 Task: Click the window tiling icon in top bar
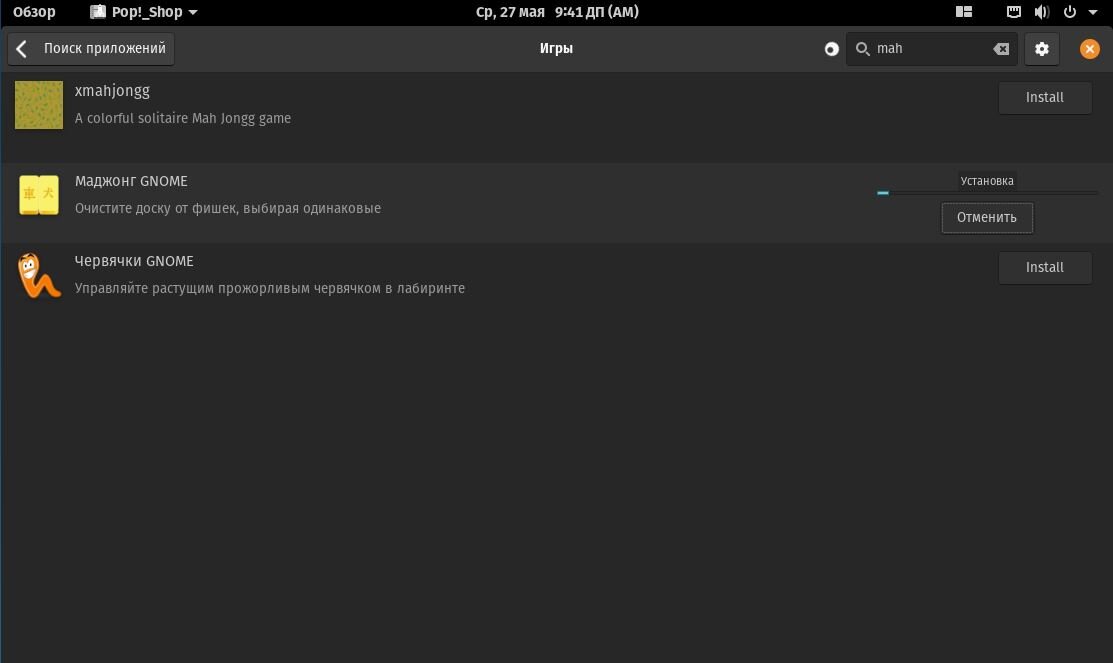[963, 12]
